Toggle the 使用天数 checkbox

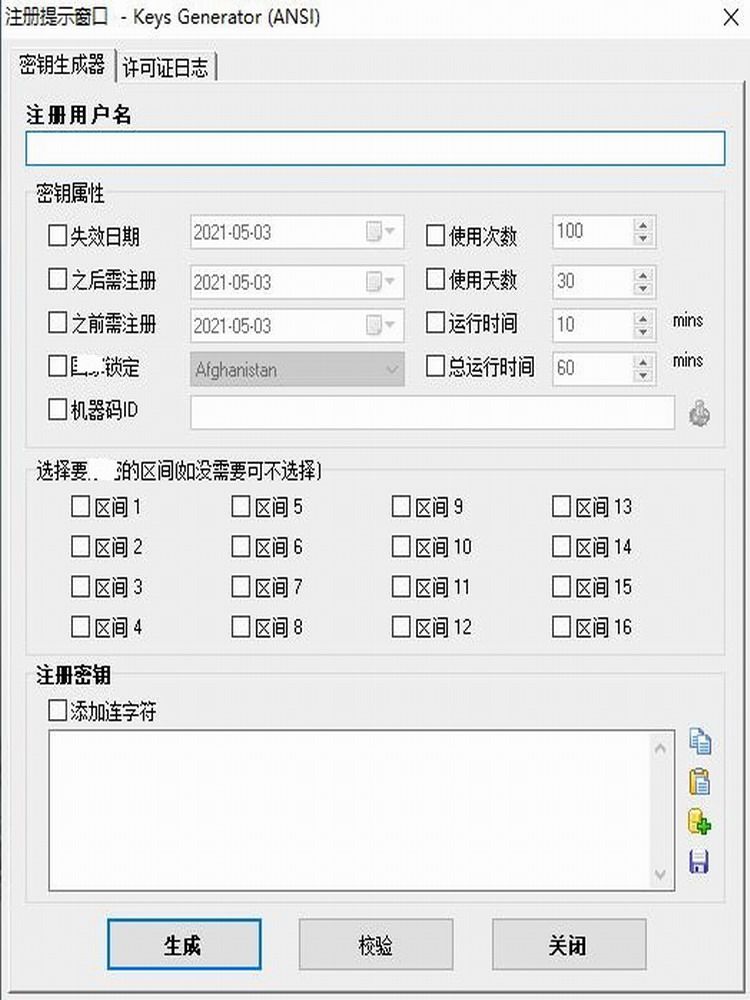pyautogui.click(x=435, y=279)
